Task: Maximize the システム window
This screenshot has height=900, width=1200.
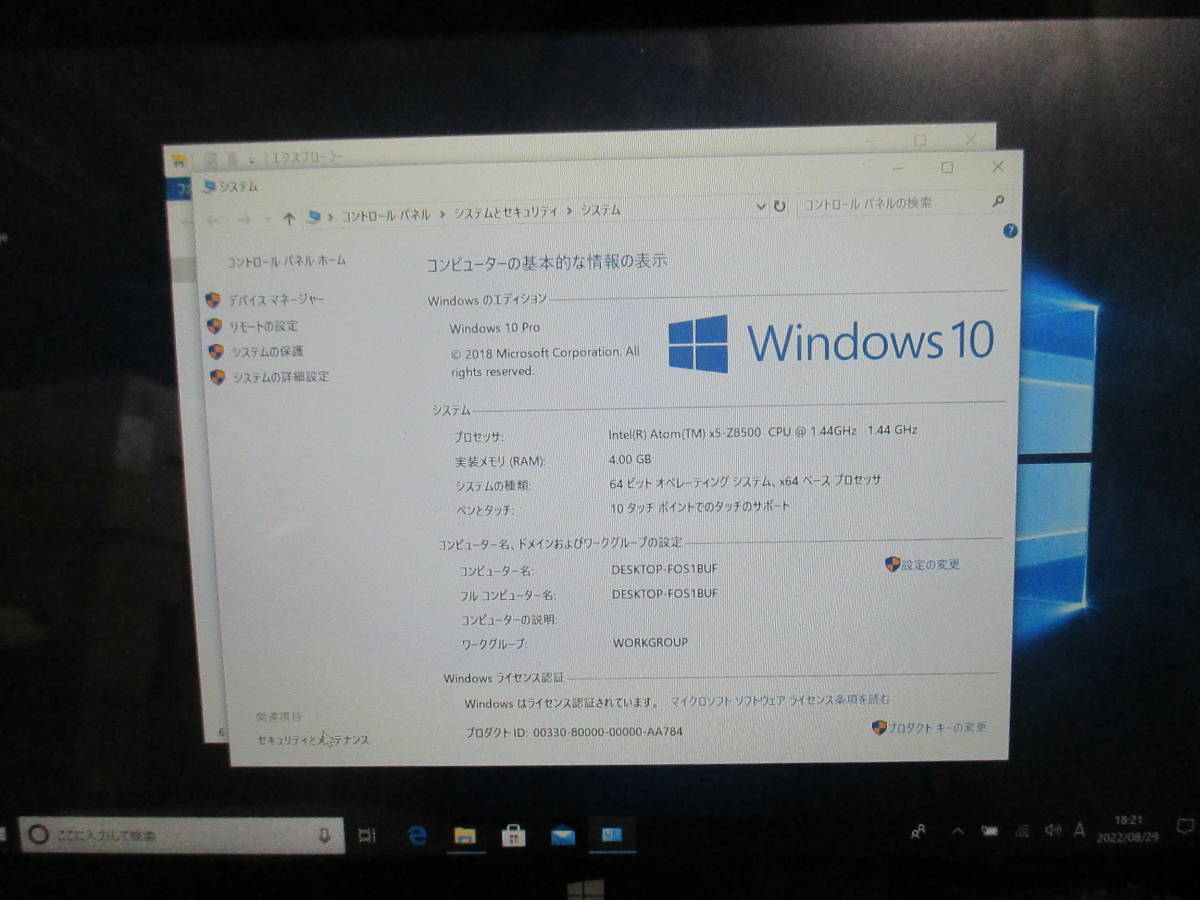Action: 947,167
